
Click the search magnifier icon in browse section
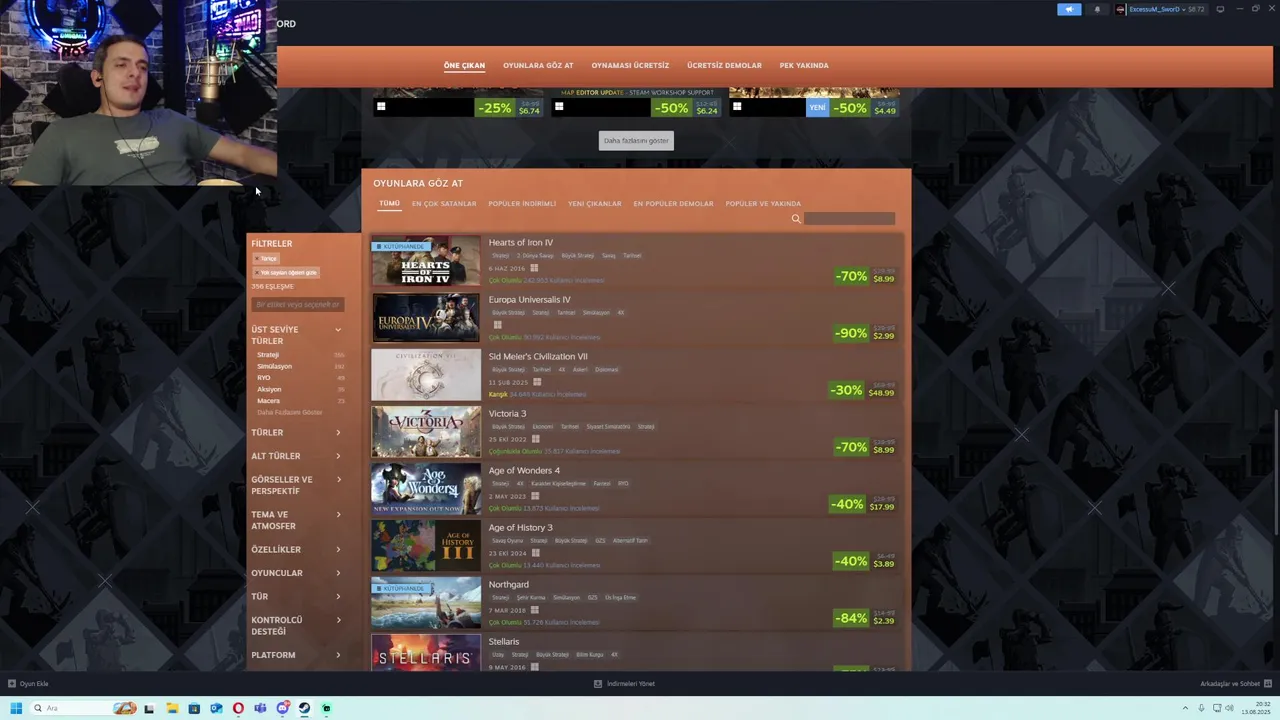[x=796, y=218]
